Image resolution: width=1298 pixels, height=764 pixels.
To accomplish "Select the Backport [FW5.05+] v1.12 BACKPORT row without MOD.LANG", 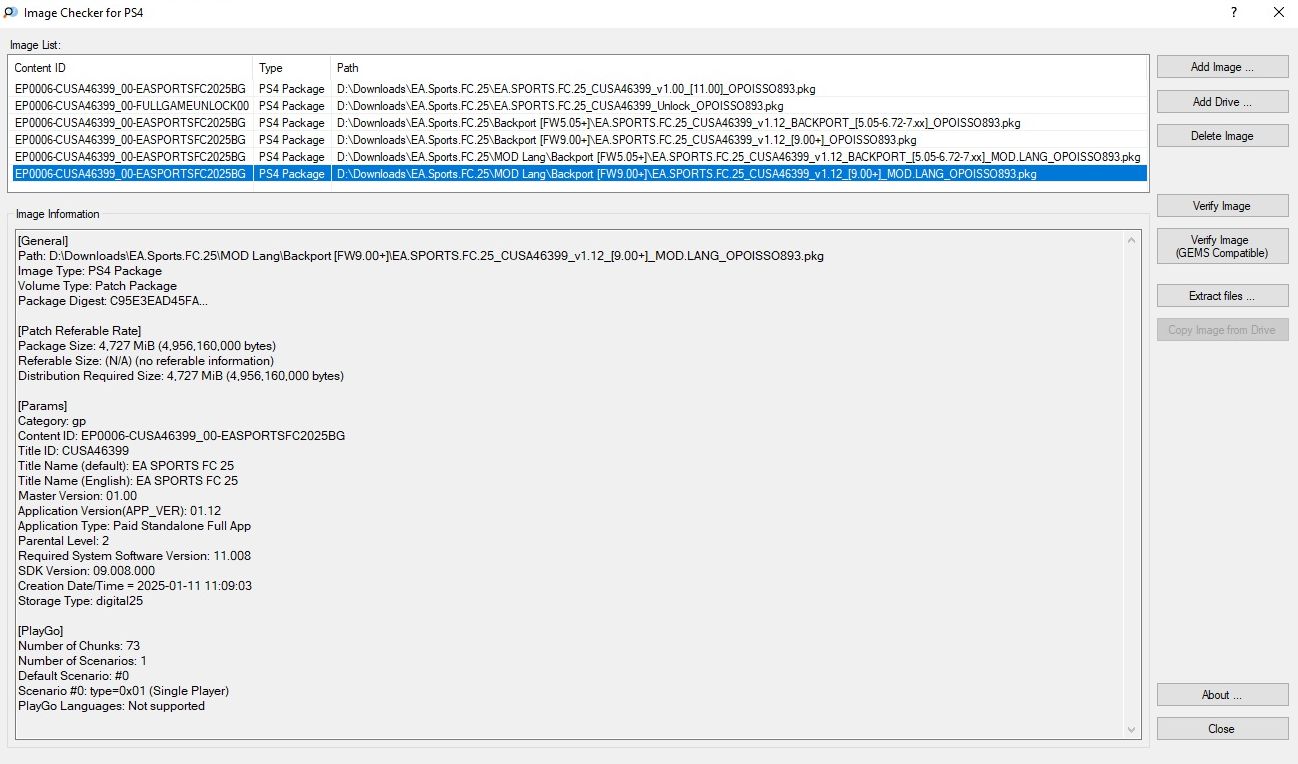I will click(578, 123).
